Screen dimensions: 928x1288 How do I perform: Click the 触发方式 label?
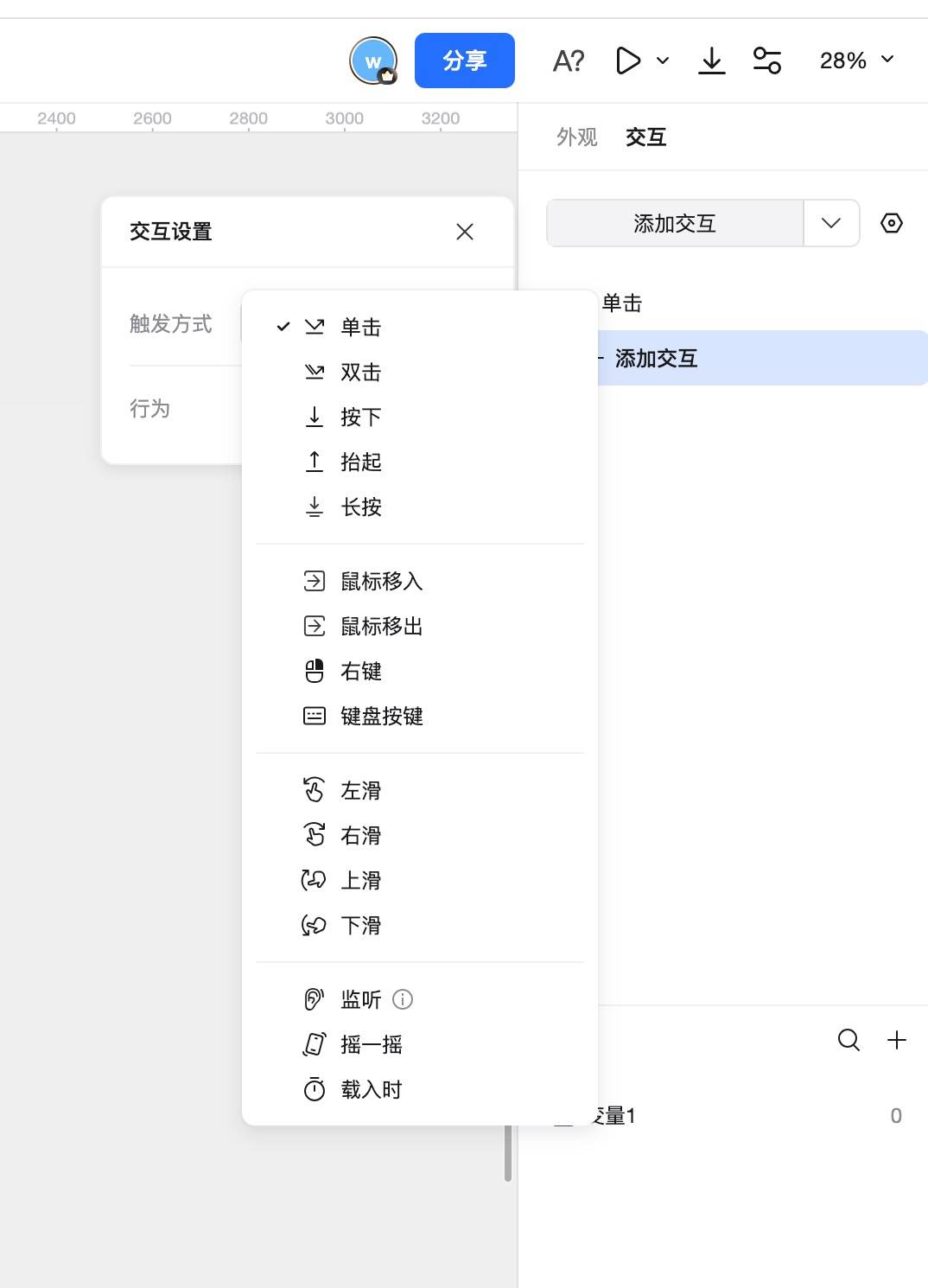pos(171,323)
